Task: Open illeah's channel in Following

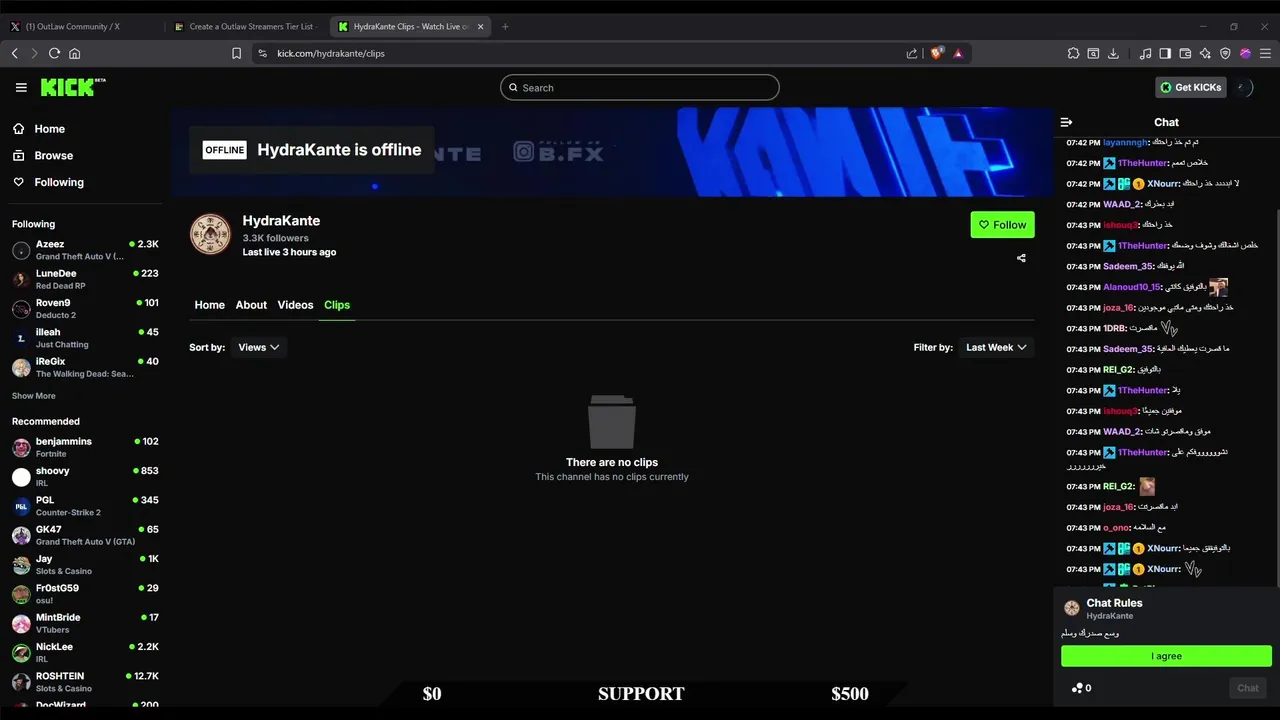Action: click(x=85, y=338)
